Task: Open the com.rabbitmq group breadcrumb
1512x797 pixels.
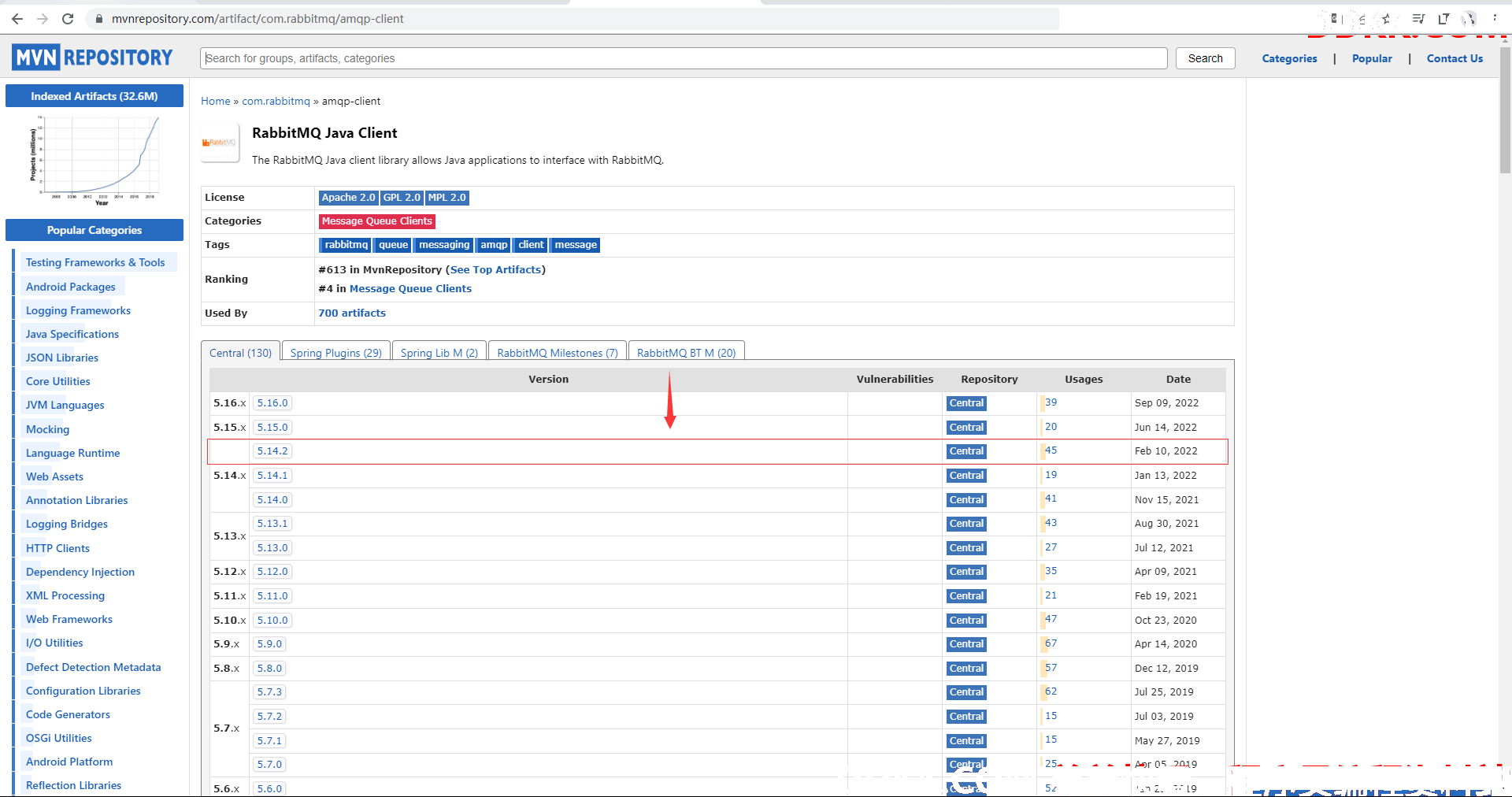Action: coord(276,101)
